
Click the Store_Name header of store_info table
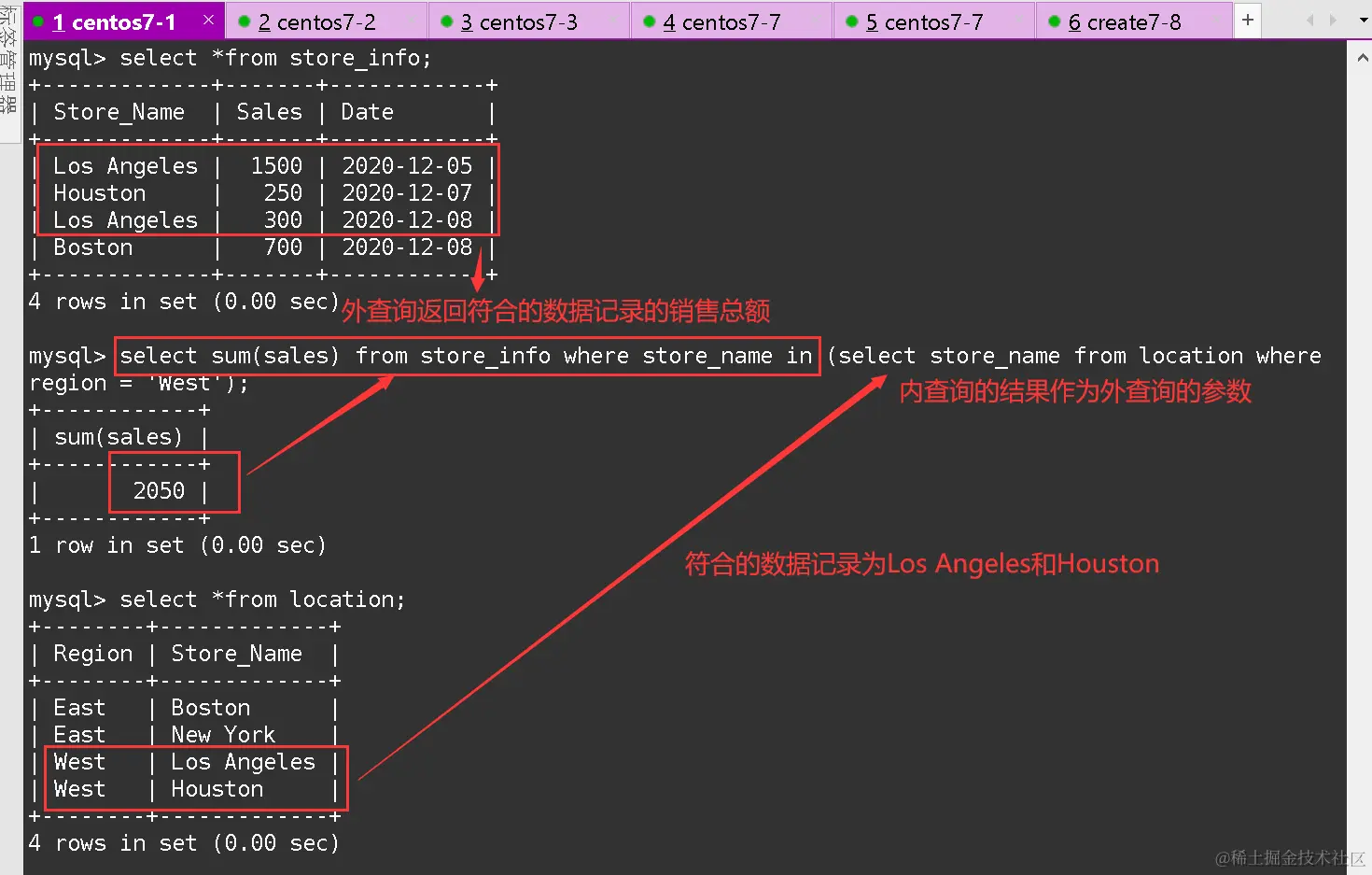(119, 112)
